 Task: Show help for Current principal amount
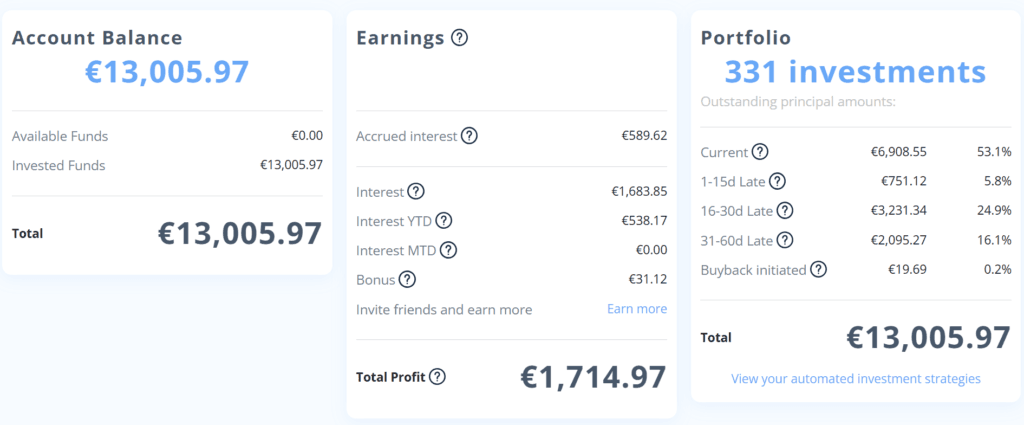click(x=760, y=152)
